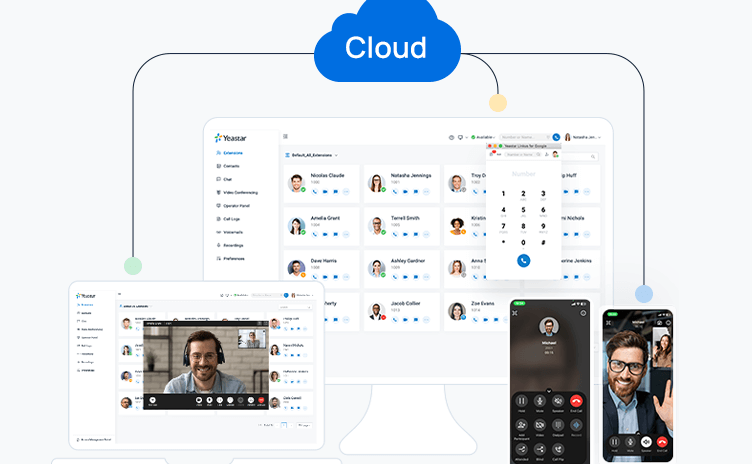Click the blue call button on dialpad popup
752x464 pixels.
(x=523, y=261)
